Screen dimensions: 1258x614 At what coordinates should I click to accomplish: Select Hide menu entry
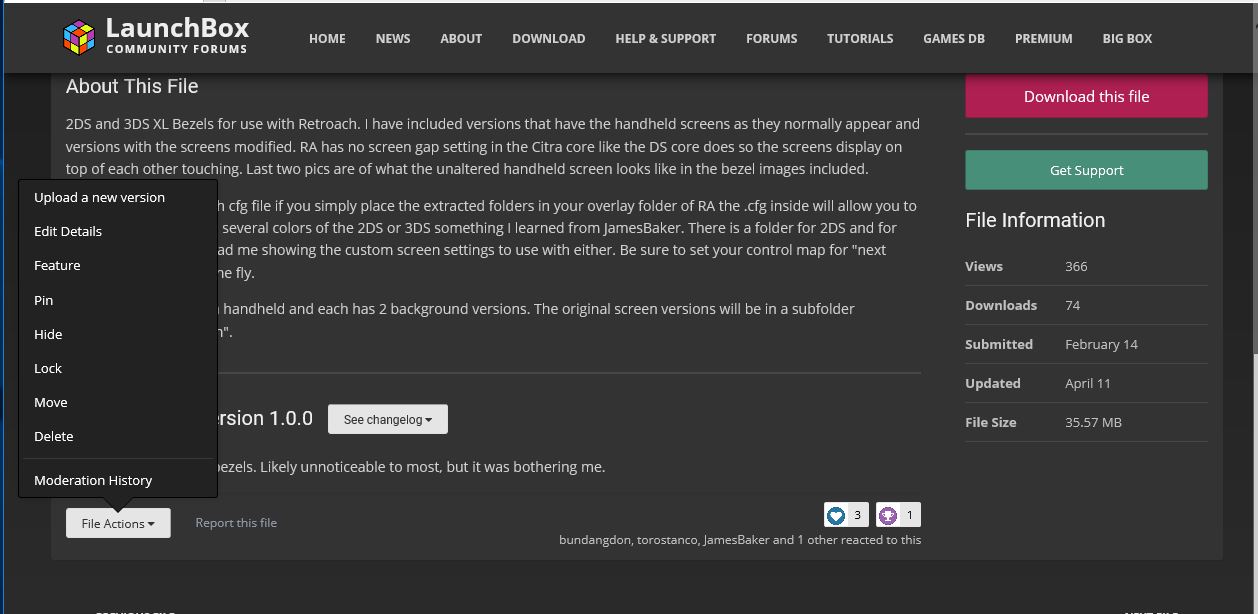[48, 334]
